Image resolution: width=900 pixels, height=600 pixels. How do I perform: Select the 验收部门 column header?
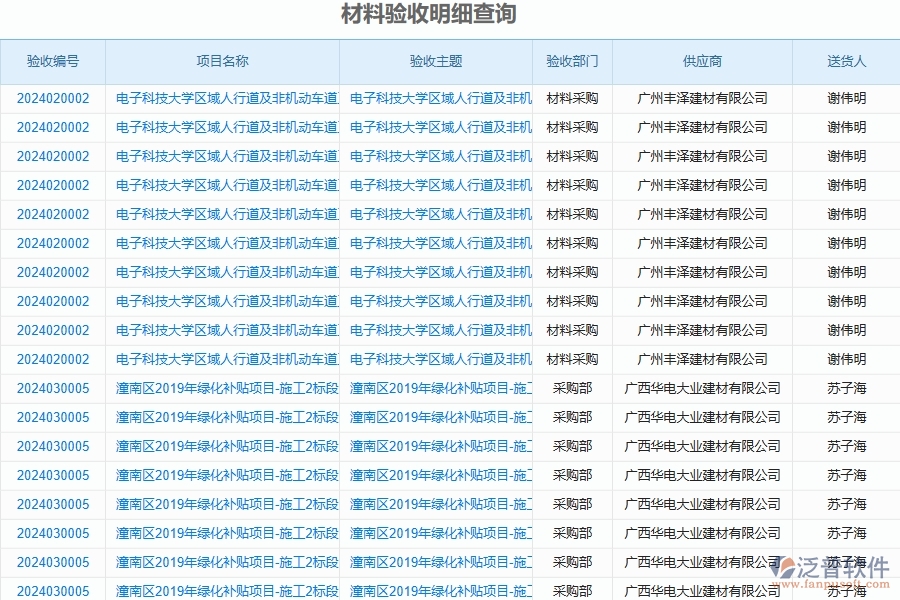(571, 61)
